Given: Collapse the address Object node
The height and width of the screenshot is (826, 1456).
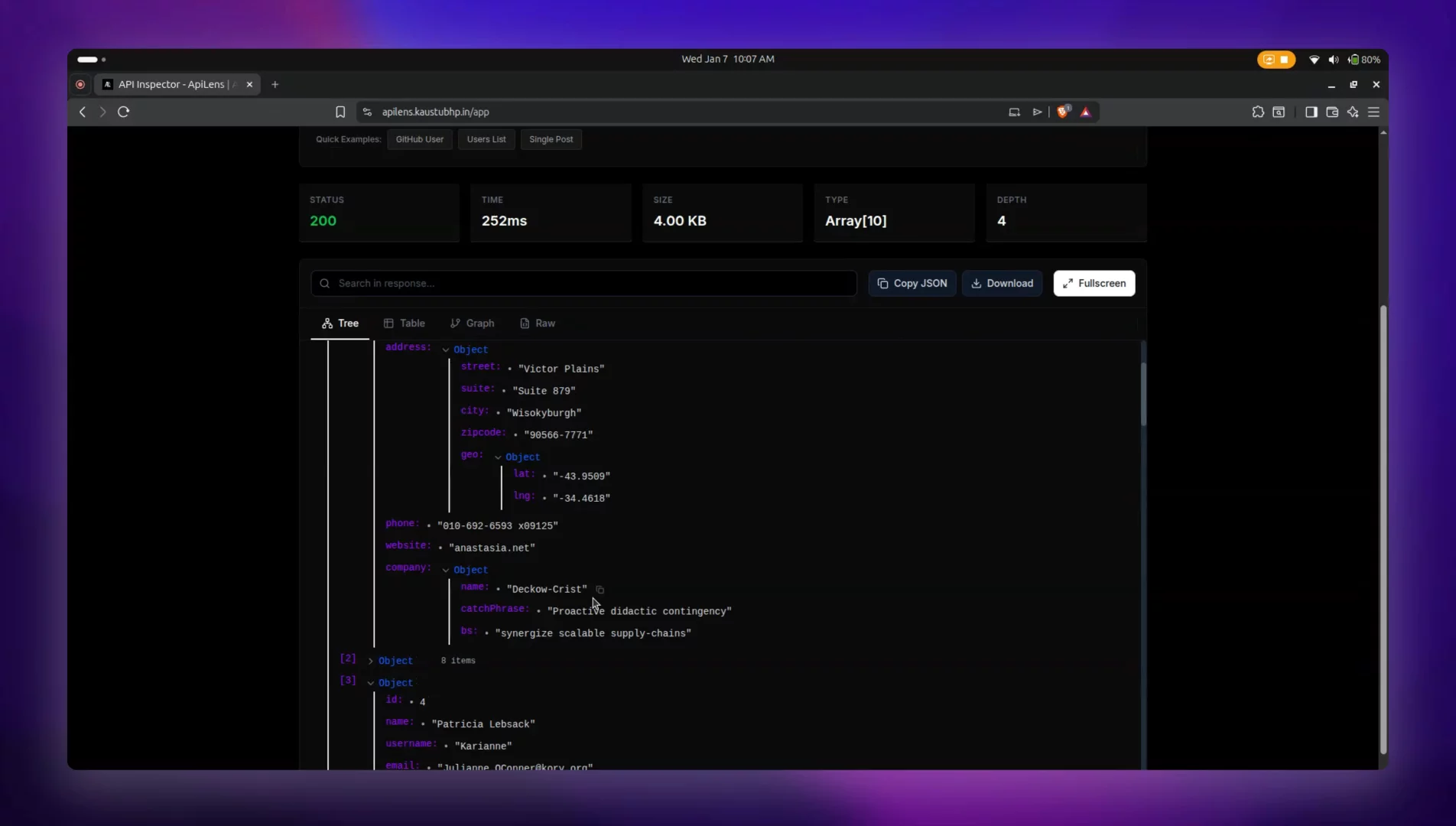Looking at the screenshot, I should coord(444,350).
